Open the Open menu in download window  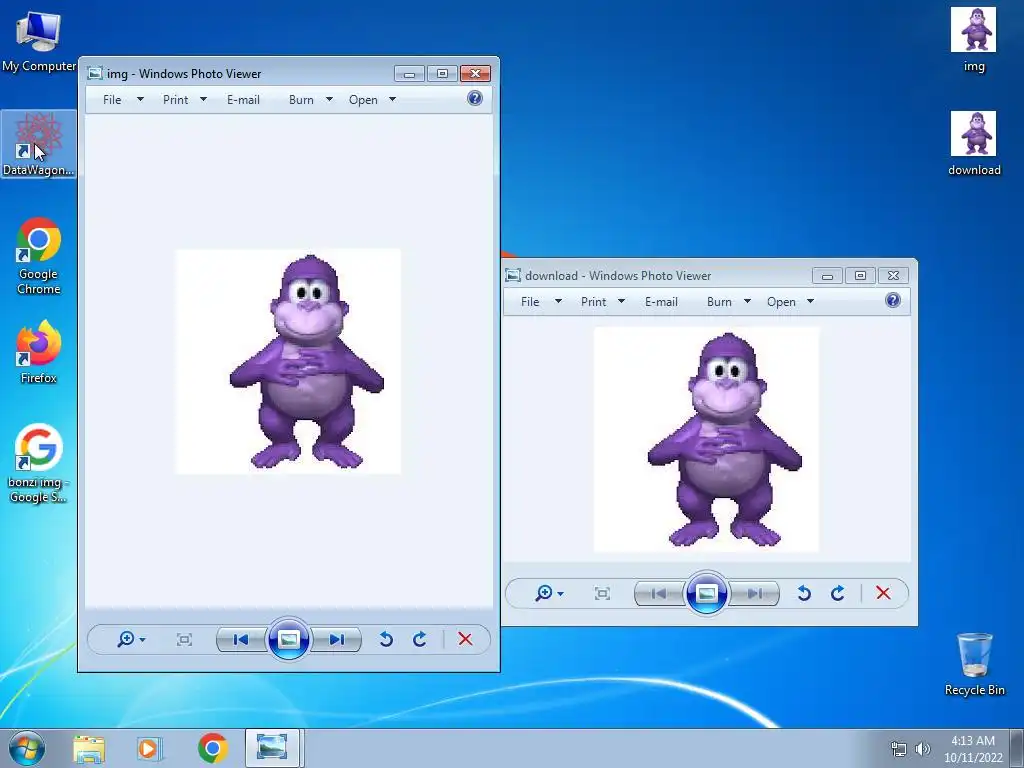coord(781,302)
